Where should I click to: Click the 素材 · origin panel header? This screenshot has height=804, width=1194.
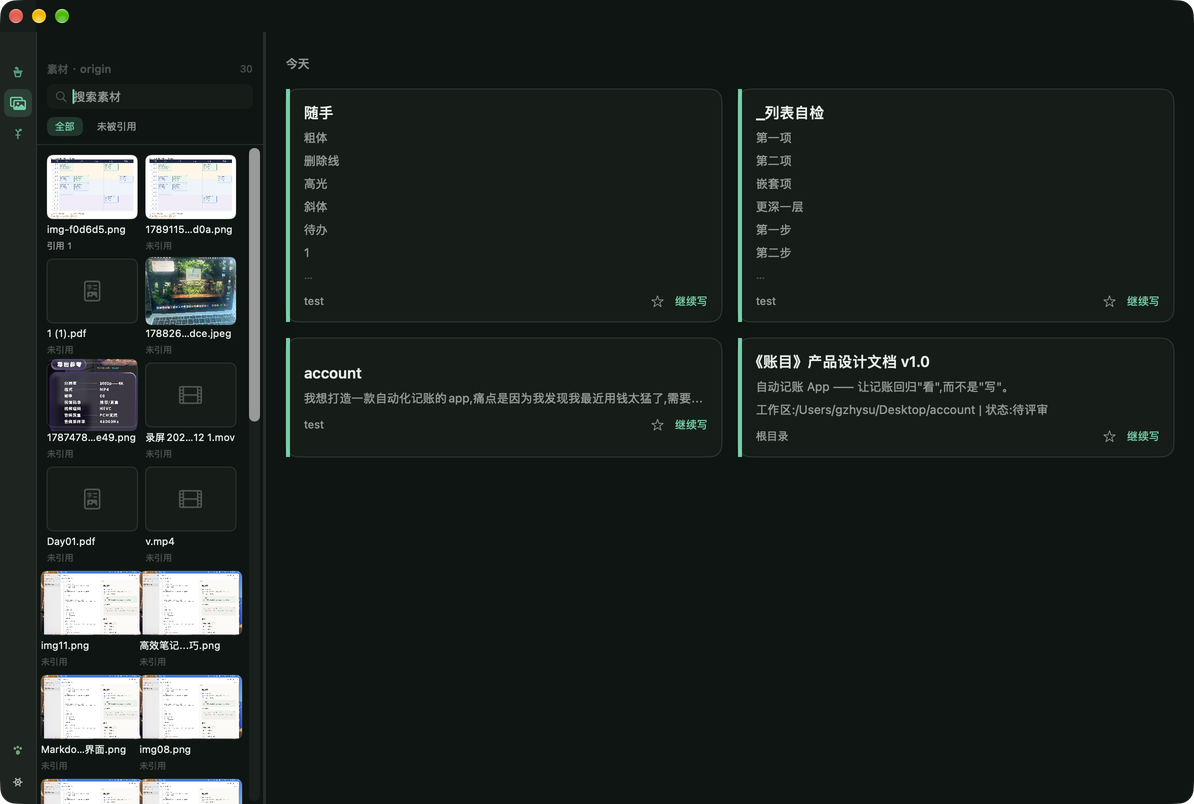(79, 69)
